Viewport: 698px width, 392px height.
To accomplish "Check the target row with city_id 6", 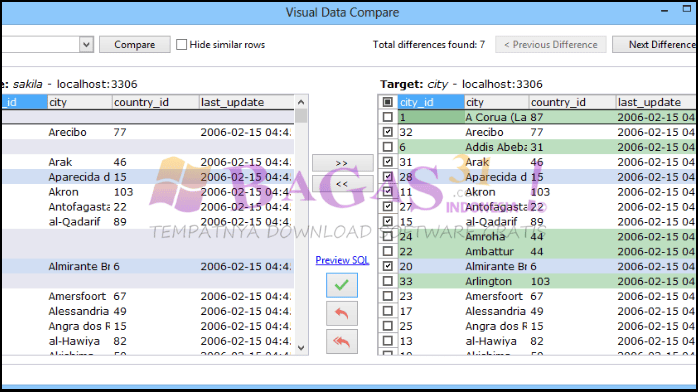I will click(387, 147).
